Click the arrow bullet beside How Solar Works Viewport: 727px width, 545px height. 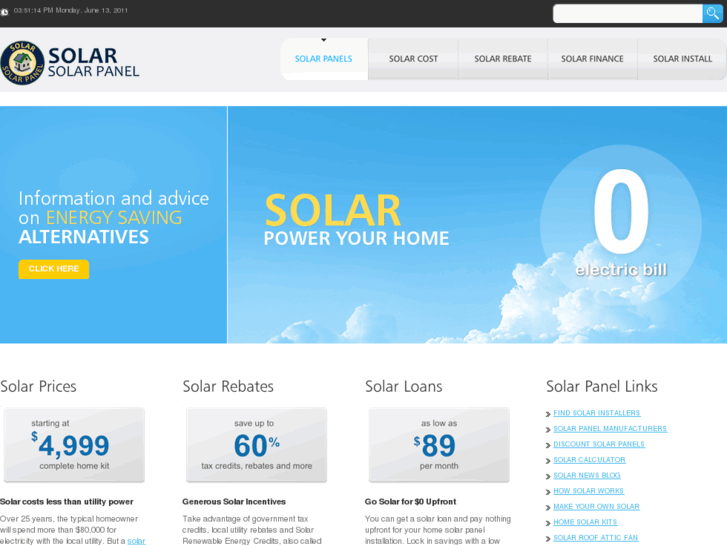[x=548, y=492]
